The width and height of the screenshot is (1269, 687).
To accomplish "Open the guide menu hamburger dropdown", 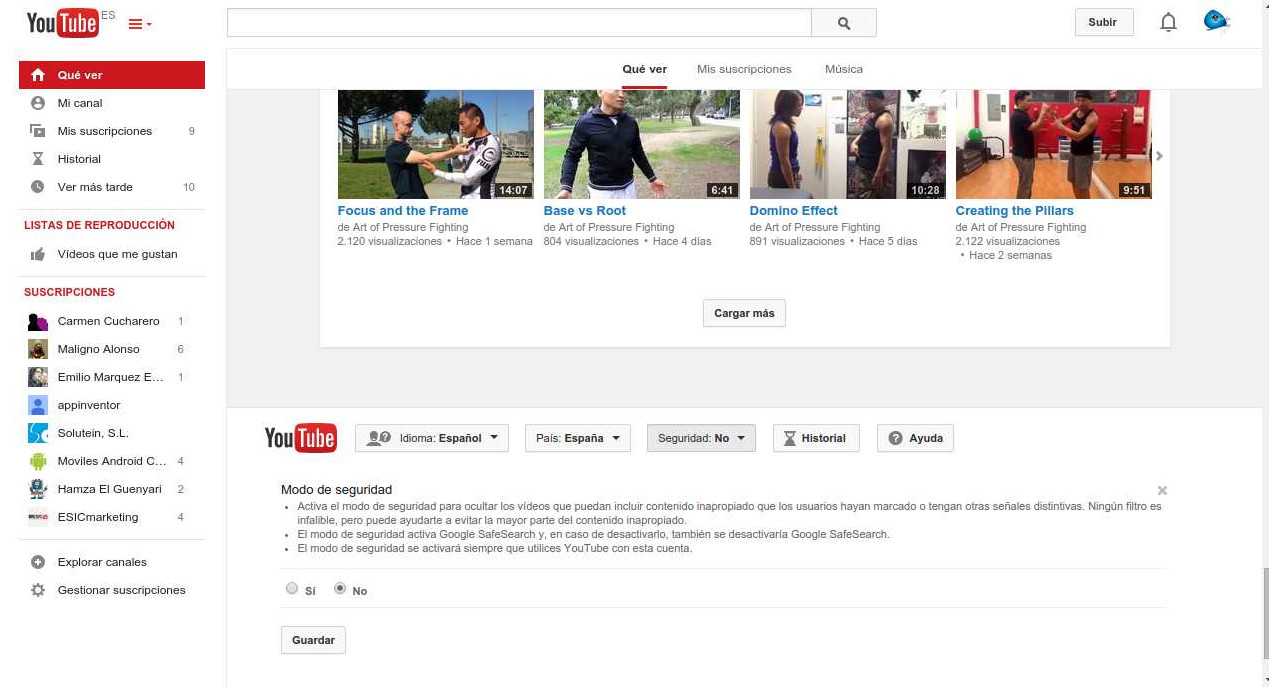I will pyautogui.click(x=140, y=24).
